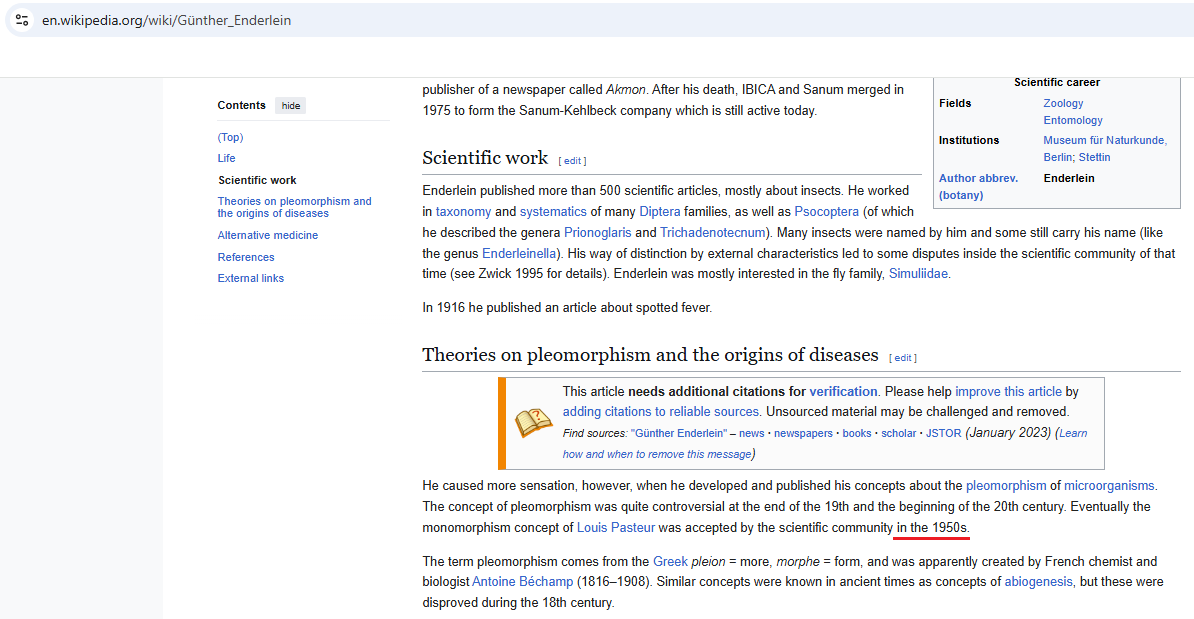Open the Greek language link
Viewport: 1194px width, 619px height.
click(x=670, y=562)
